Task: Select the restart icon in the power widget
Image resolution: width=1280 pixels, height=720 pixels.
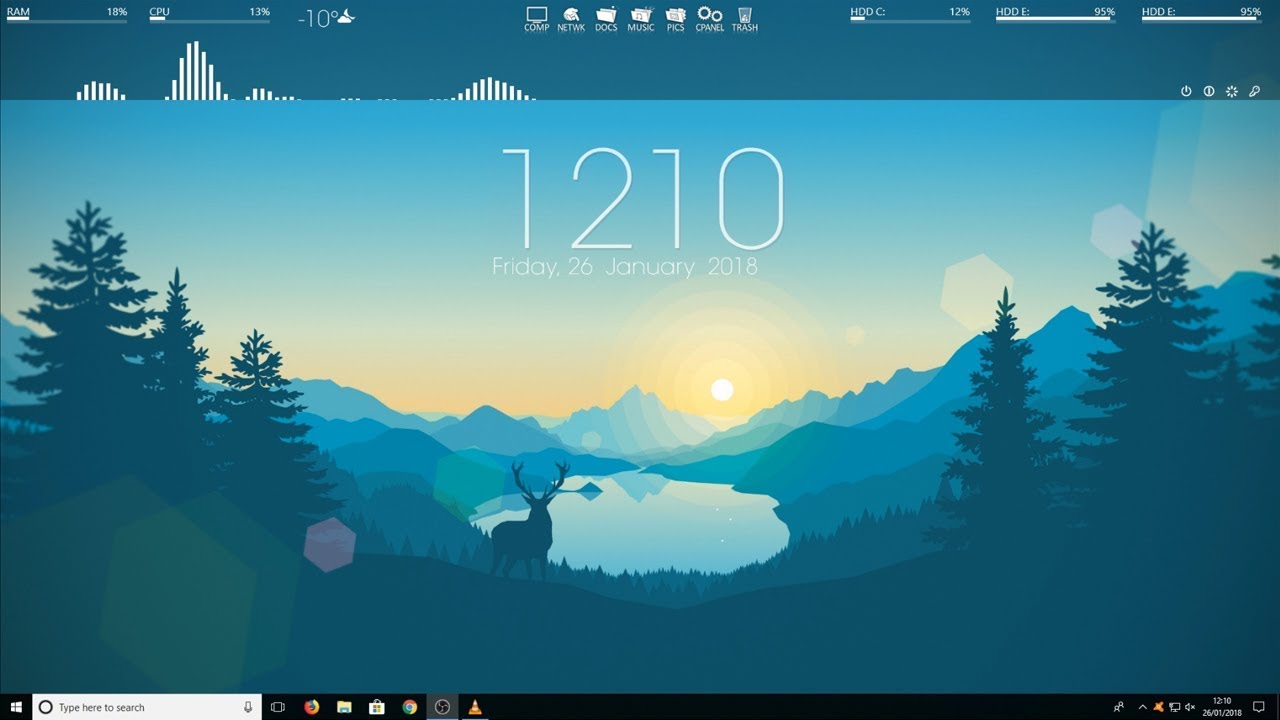Action: click(x=1208, y=91)
